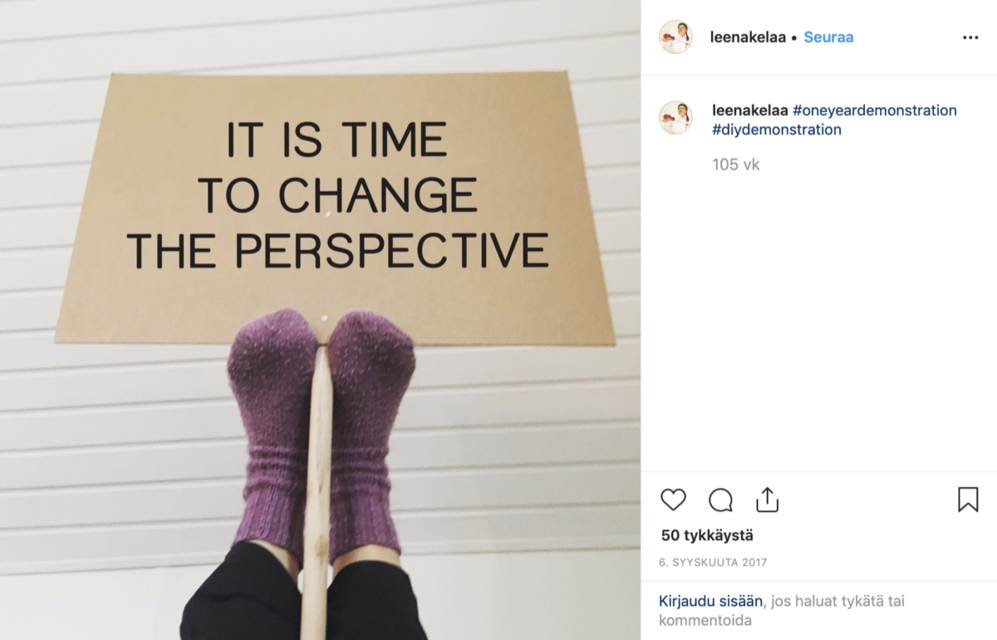Image resolution: width=997 pixels, height=640 pixels.
Task: Open the #diydemonstration hashtag
Action: point(776,130)
